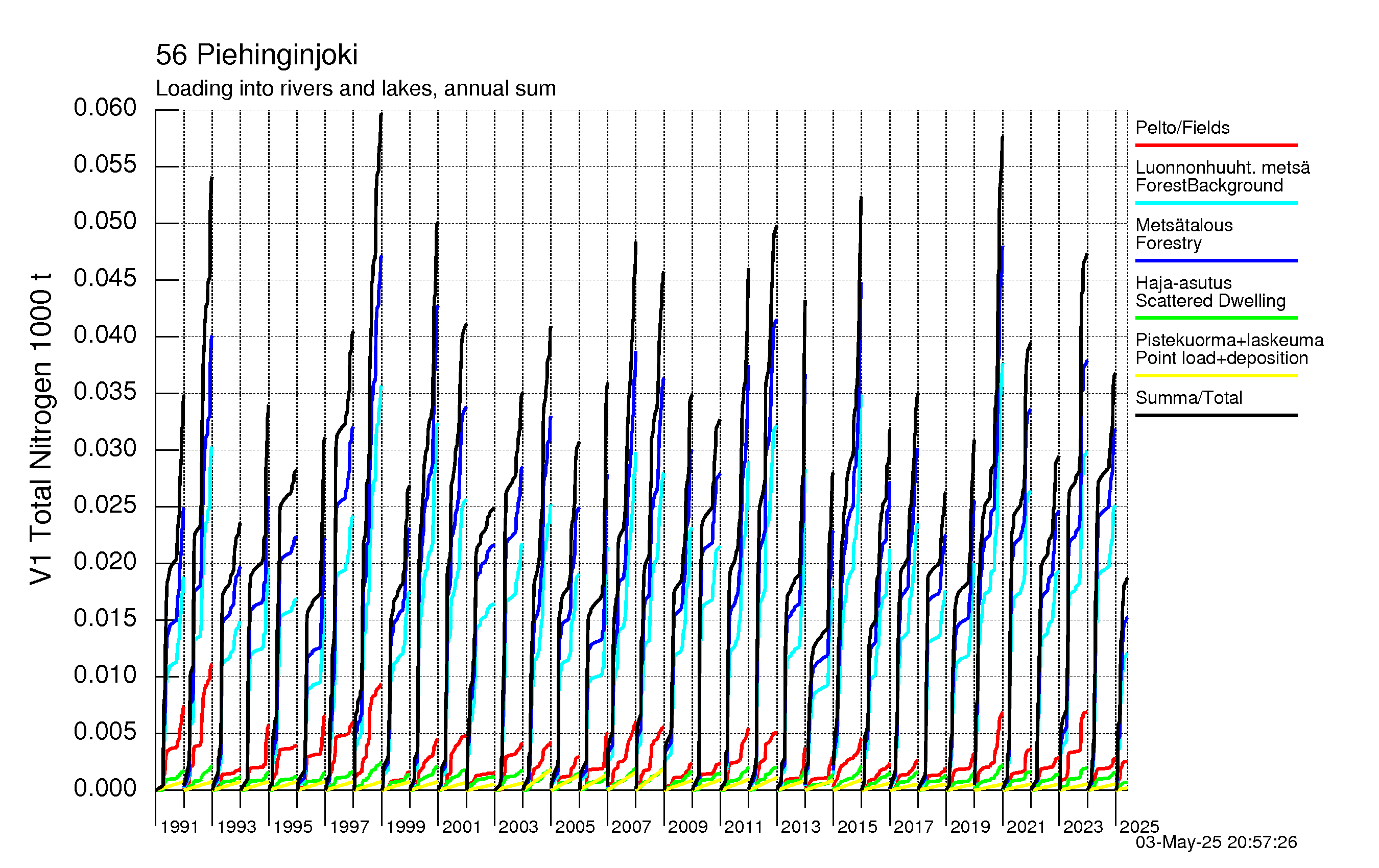Click the green Scattered Dwelling legend line
The width and height of the screenshot is (1379, 868).
click(x=1216, y=318)
